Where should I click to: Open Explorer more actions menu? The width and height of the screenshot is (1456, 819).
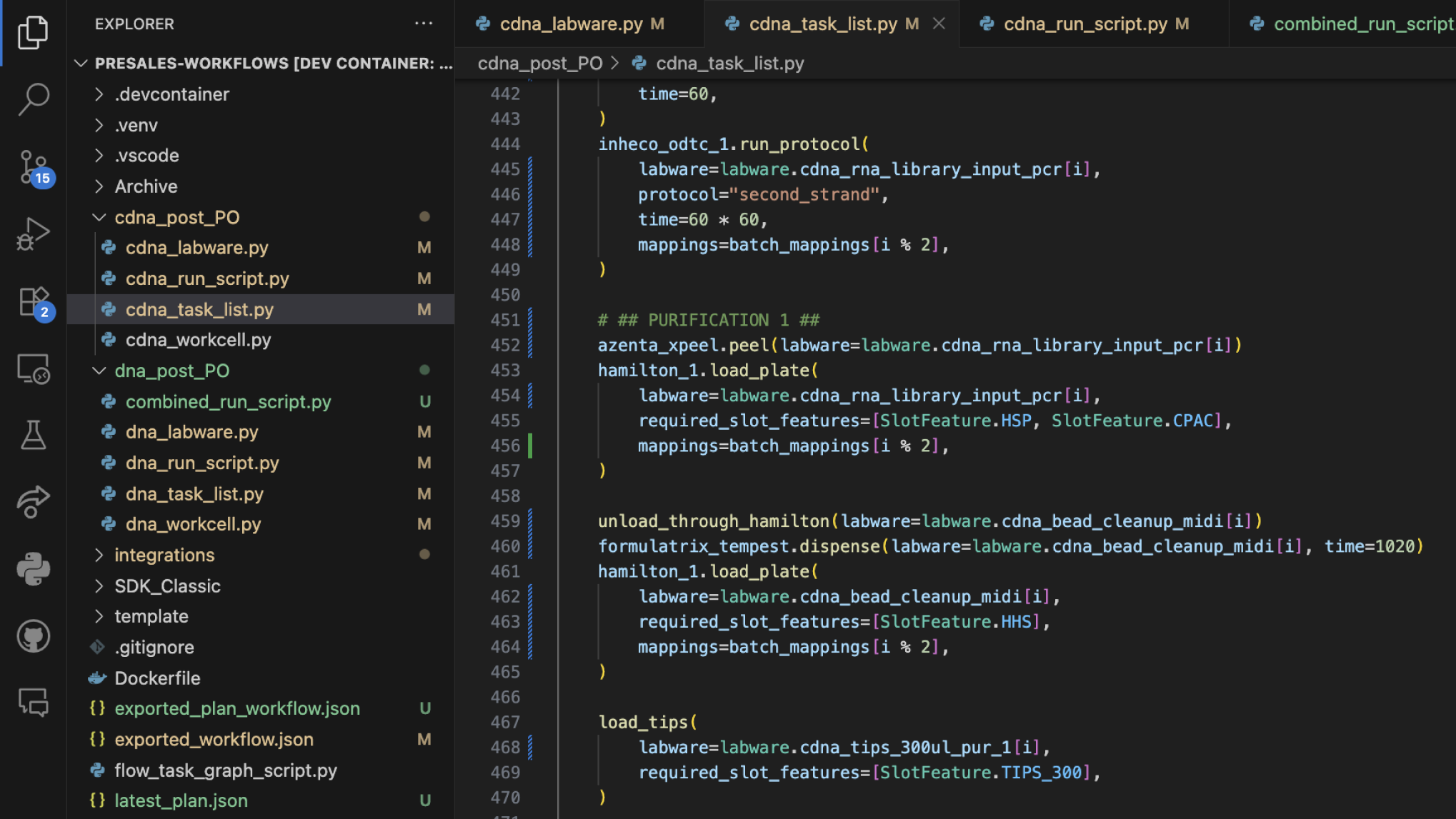[424, 24]
